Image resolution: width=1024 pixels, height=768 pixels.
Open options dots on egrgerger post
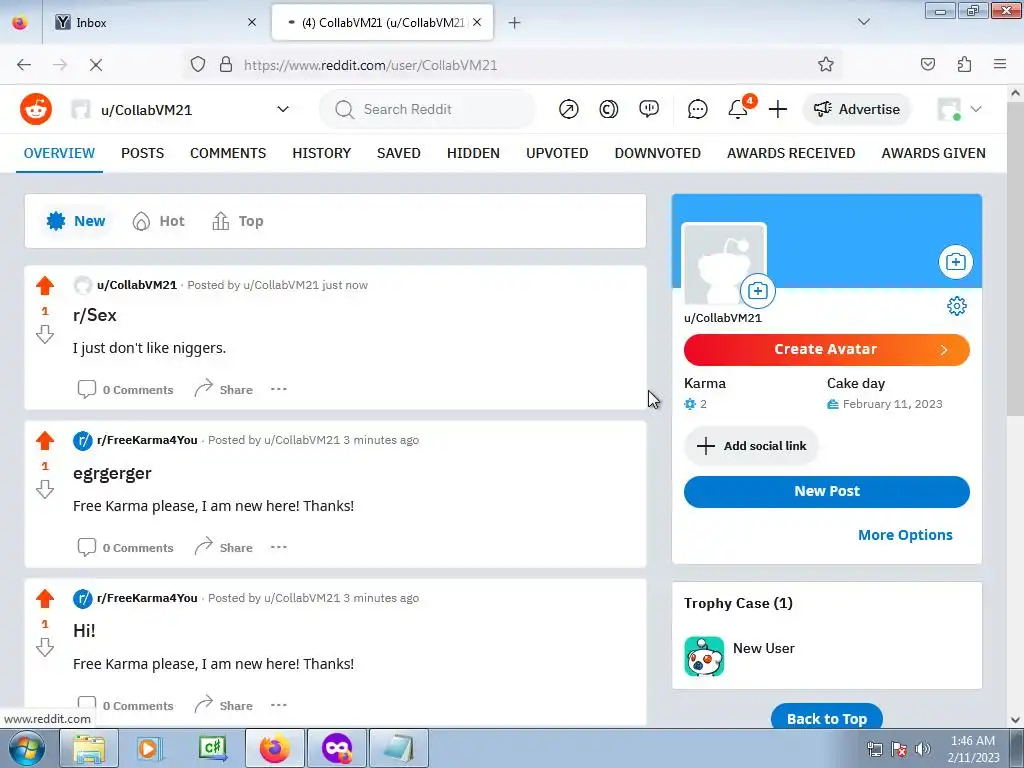pyautogui.click(x=279, y=547)
